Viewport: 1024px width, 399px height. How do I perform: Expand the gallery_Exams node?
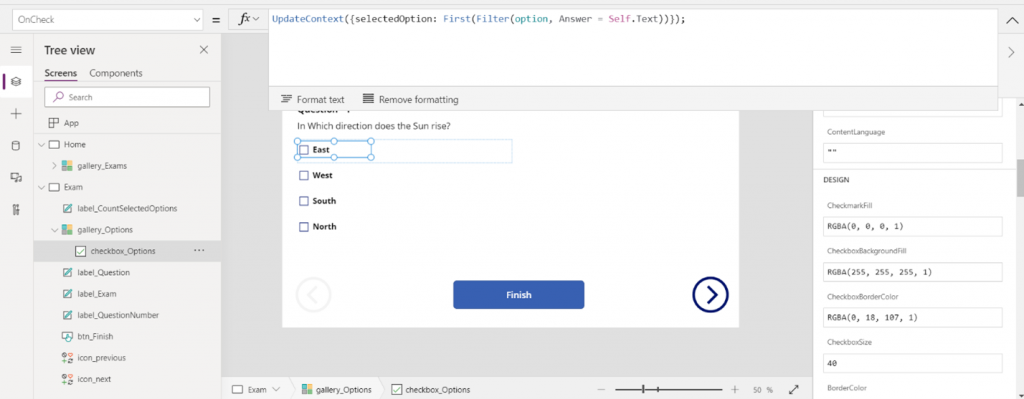(54, 166)
